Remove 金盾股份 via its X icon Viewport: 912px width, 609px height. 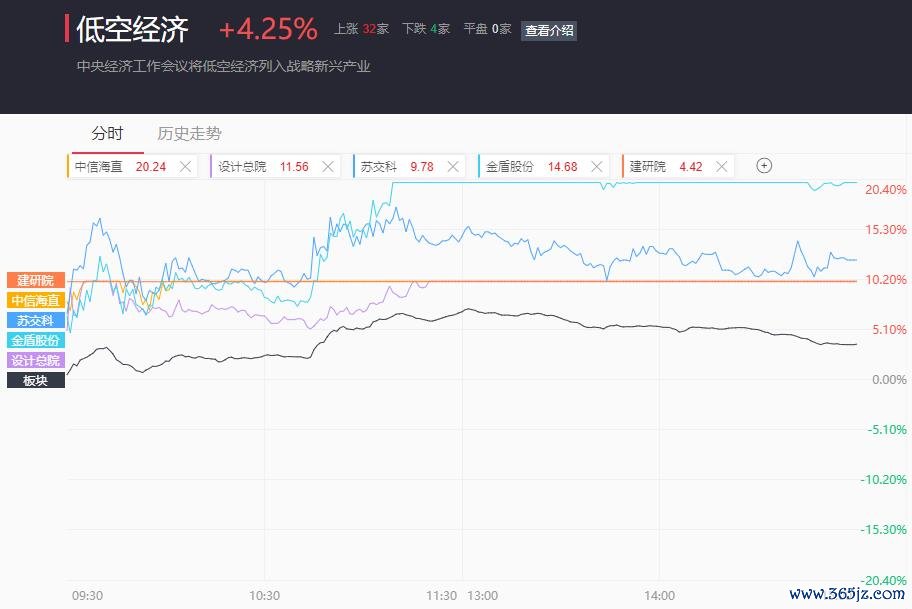(x=596, y=167)
